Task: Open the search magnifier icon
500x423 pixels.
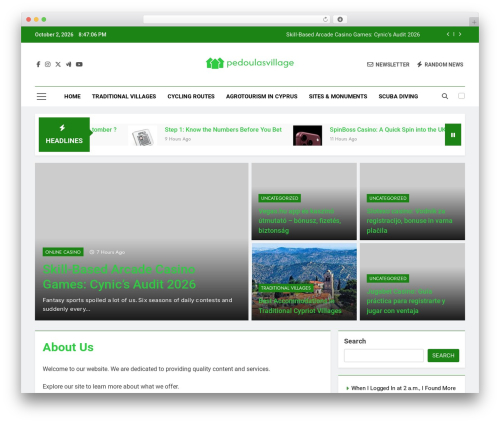Action: (x=445, y=96)
